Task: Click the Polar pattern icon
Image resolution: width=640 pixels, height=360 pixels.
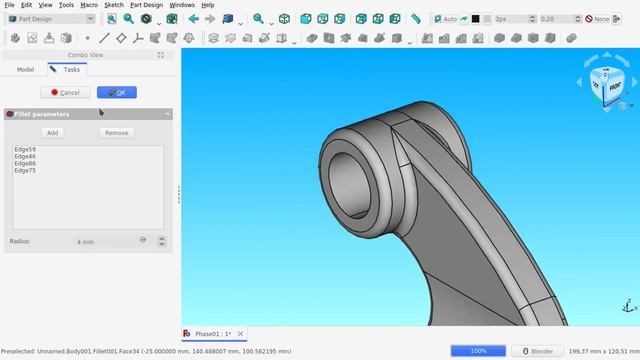Action: pyautogui.click(x=461, y=38)
